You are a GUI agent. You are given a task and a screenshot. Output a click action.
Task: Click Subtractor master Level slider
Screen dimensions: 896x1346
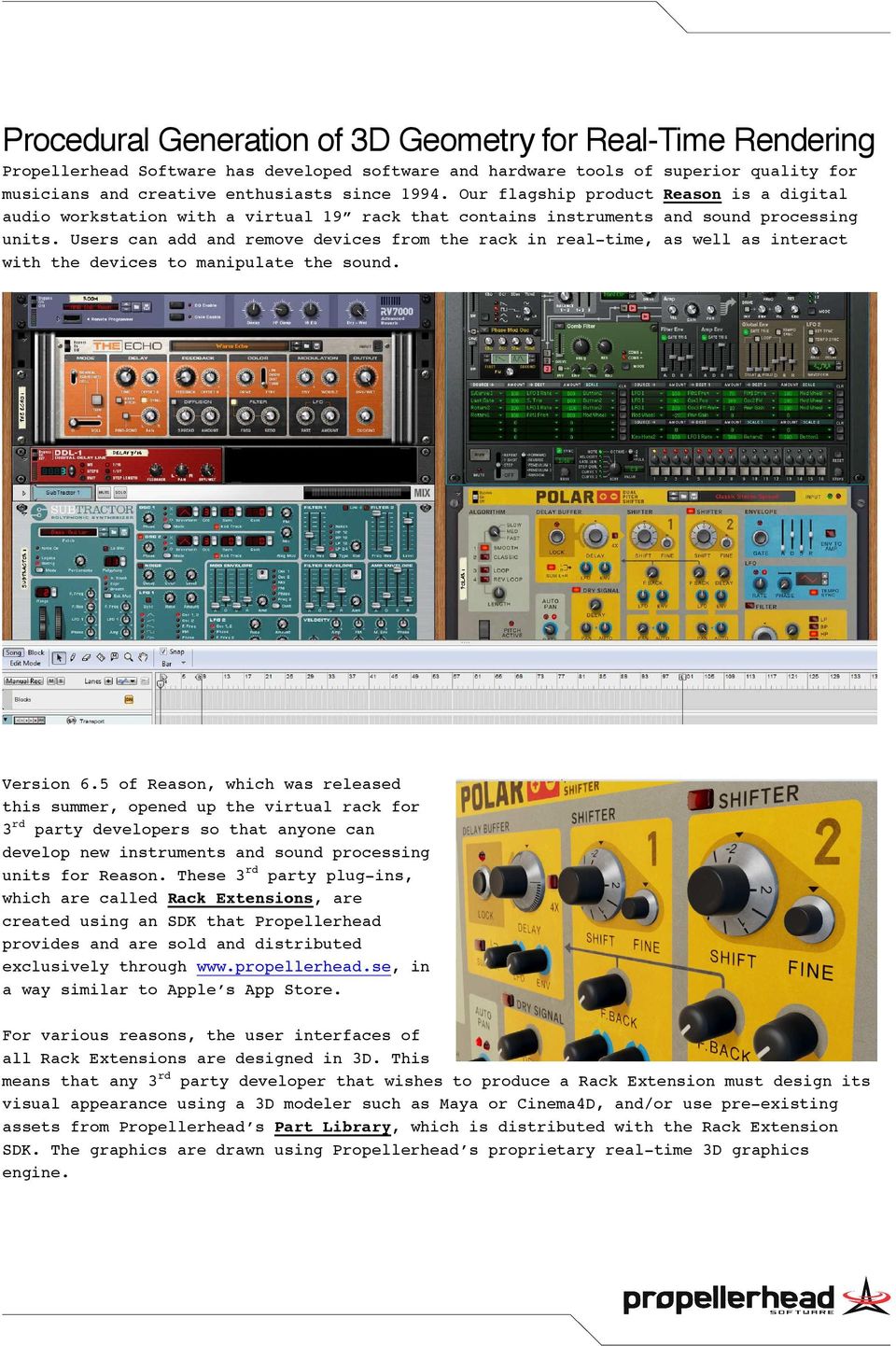408,521
